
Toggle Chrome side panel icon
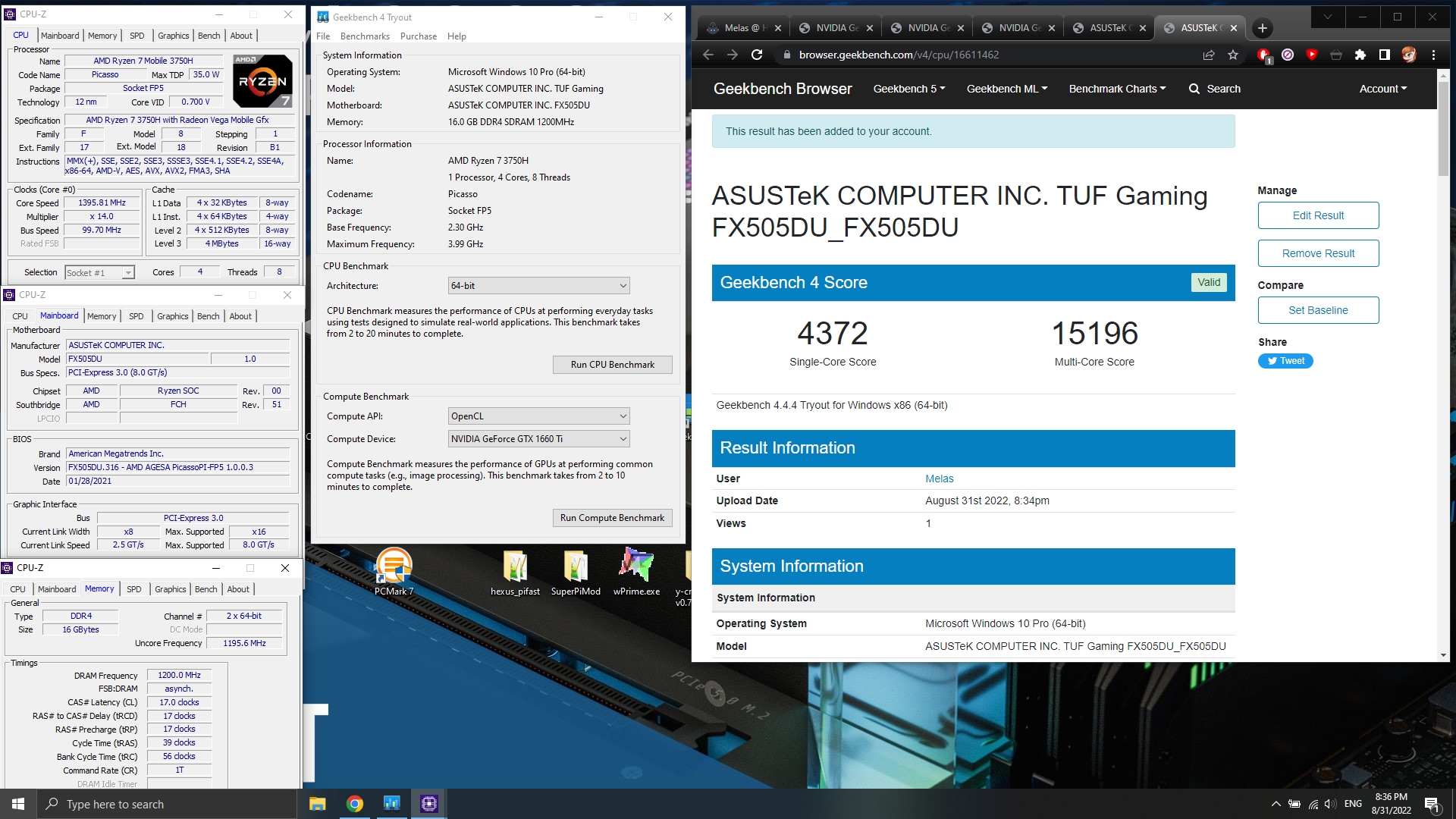pyautogui.click(x=1385, y=55)
